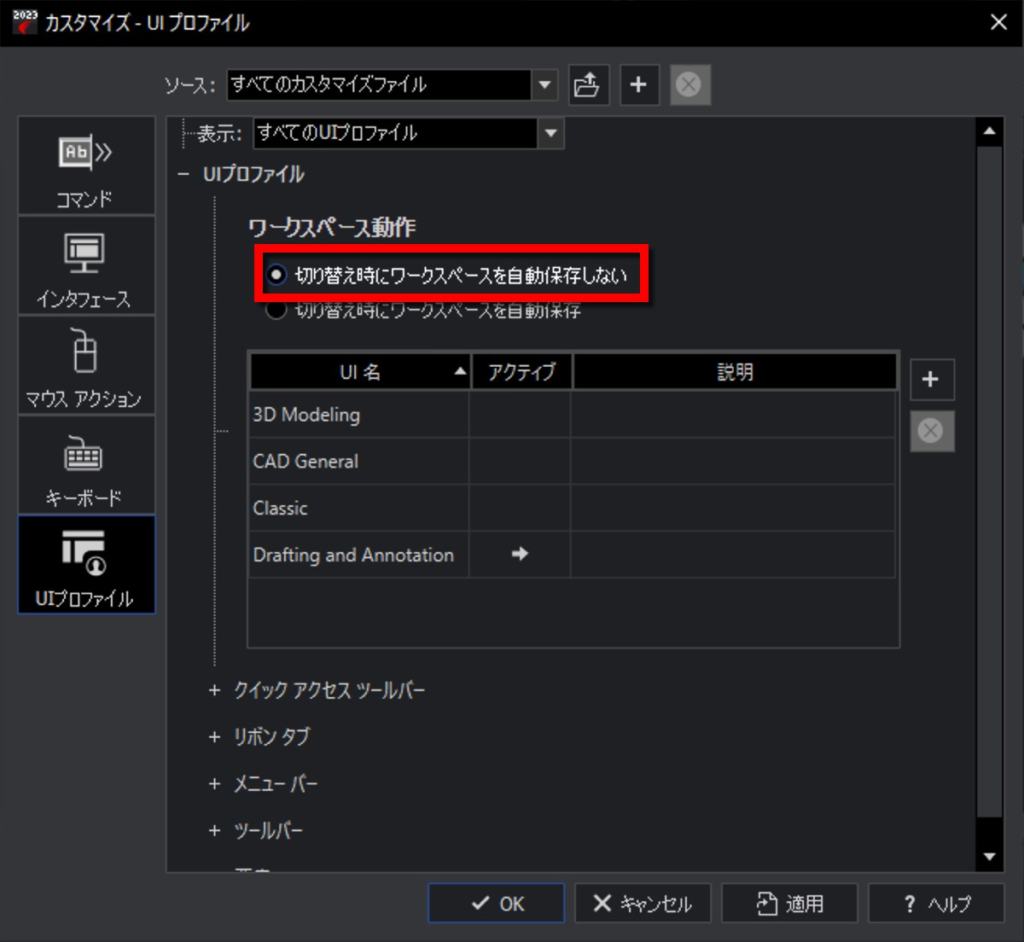Click the OK button

coord(496,903)
